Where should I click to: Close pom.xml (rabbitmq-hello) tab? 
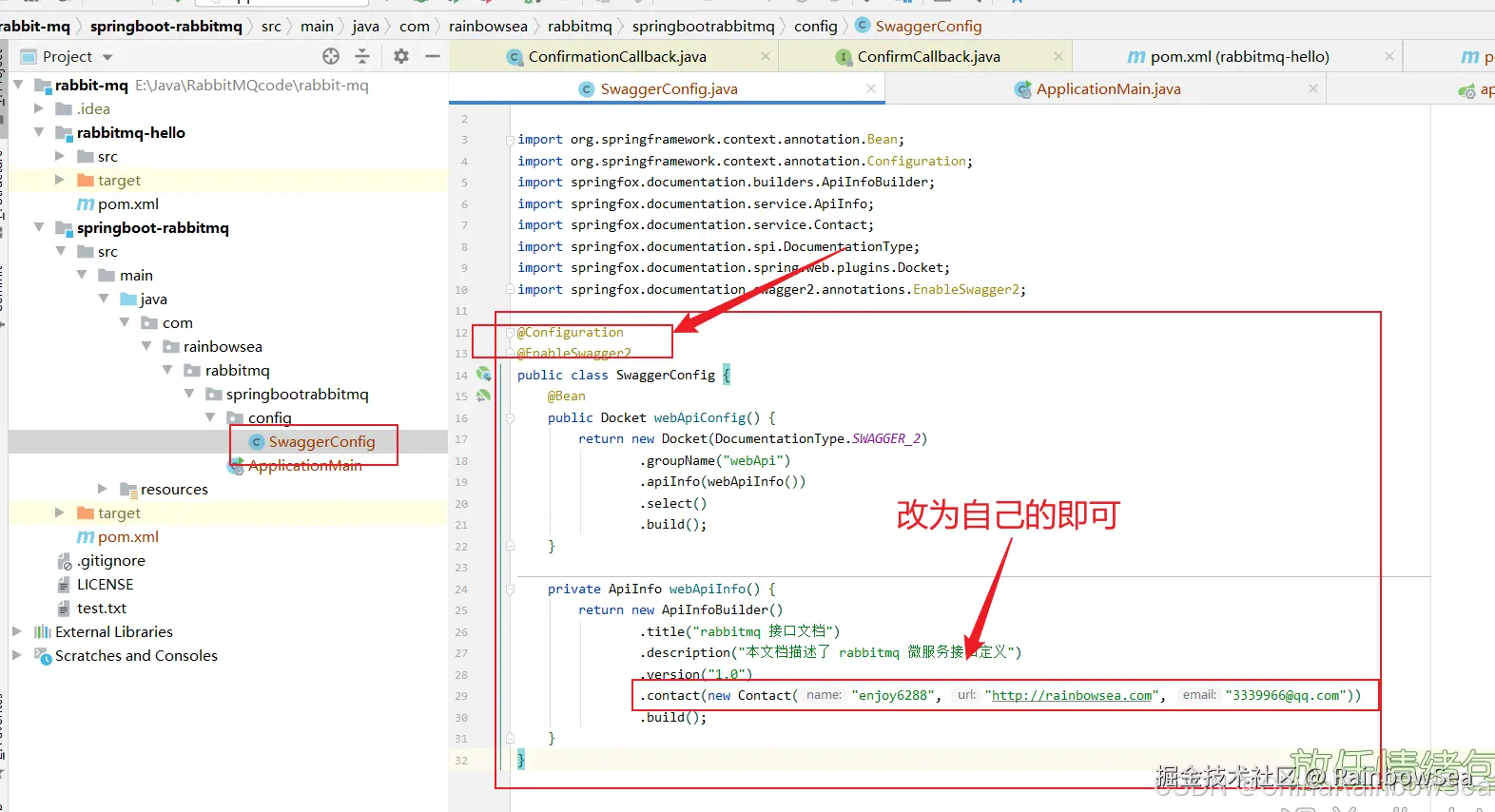(1389, 56)
